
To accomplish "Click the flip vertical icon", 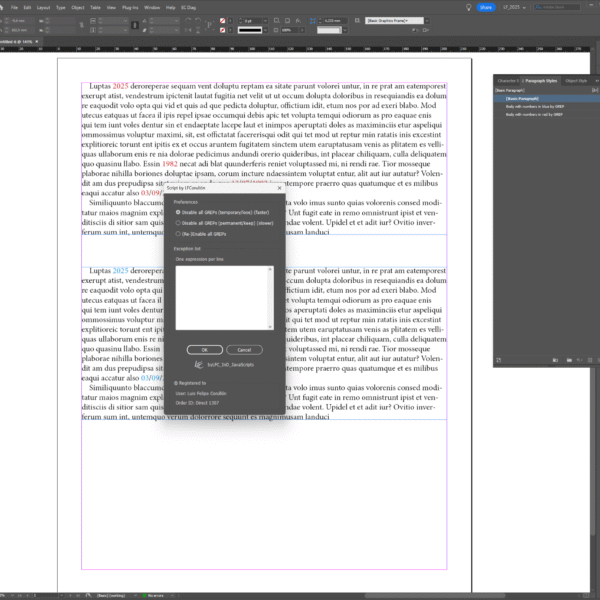I will point(198,30).
